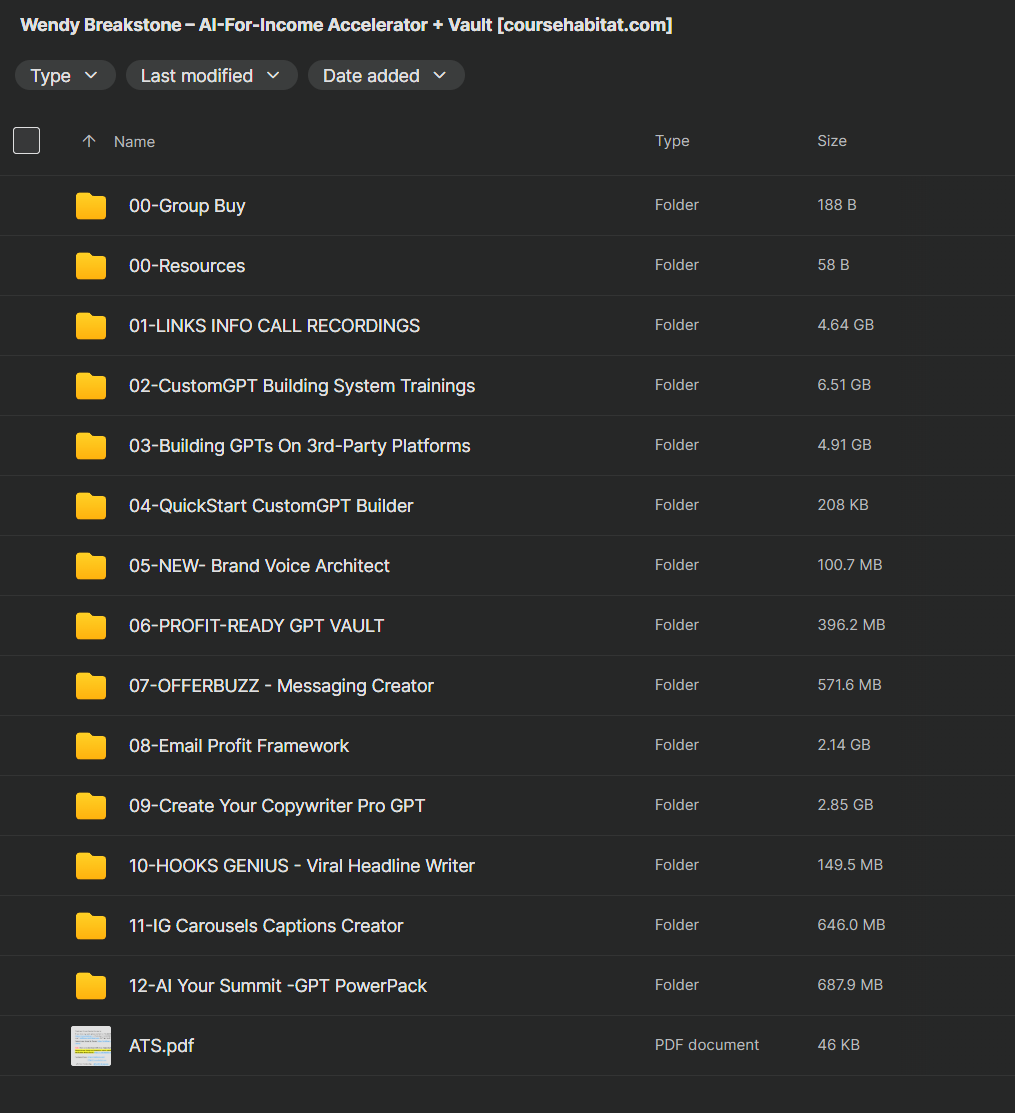Click the 07-OFFERBUZZ folder icon

(91, 686)
